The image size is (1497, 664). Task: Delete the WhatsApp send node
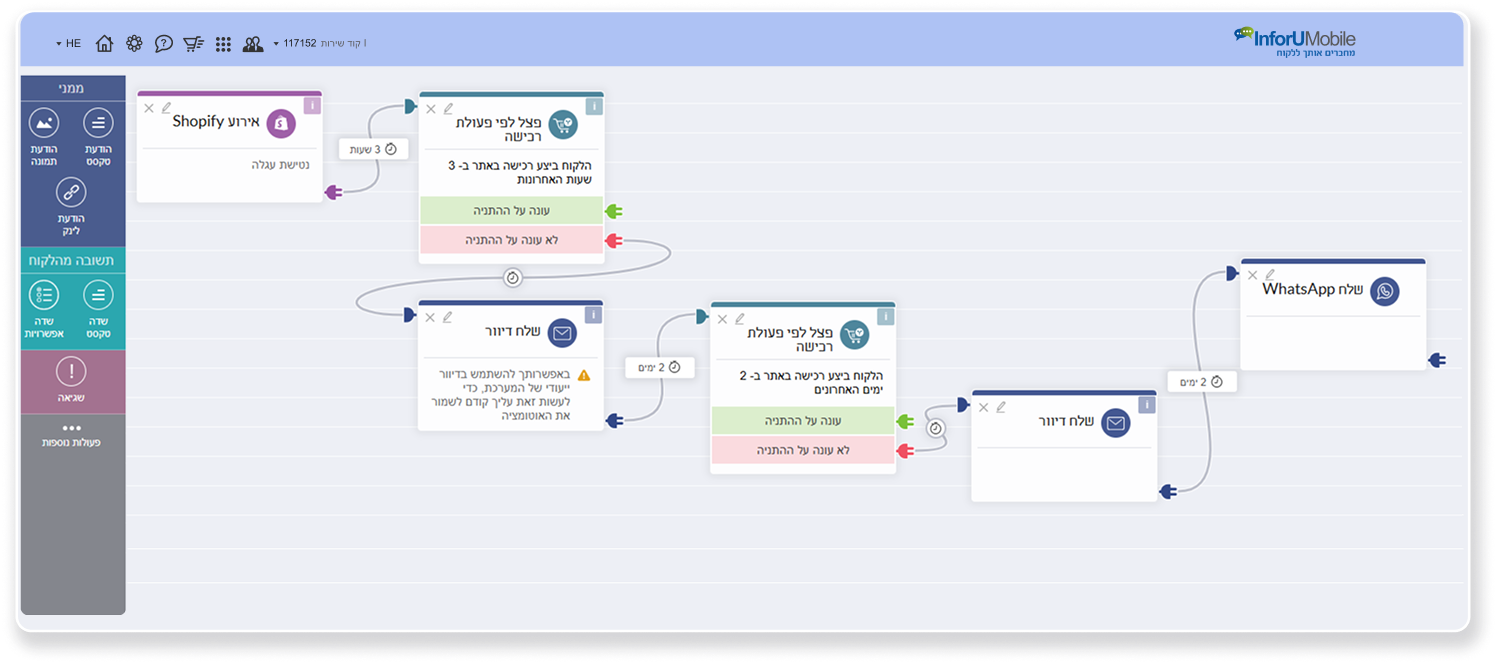pos(1252,275)
